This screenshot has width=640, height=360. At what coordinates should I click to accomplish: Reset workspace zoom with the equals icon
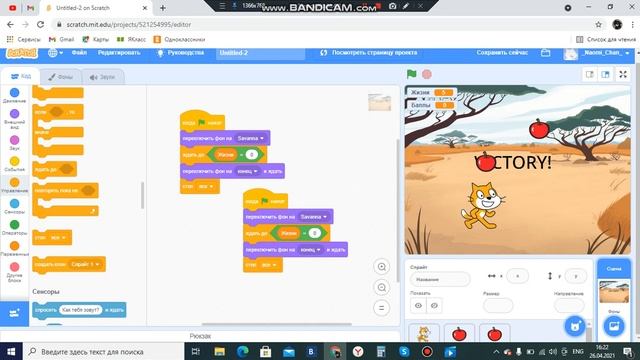(382, 308)
